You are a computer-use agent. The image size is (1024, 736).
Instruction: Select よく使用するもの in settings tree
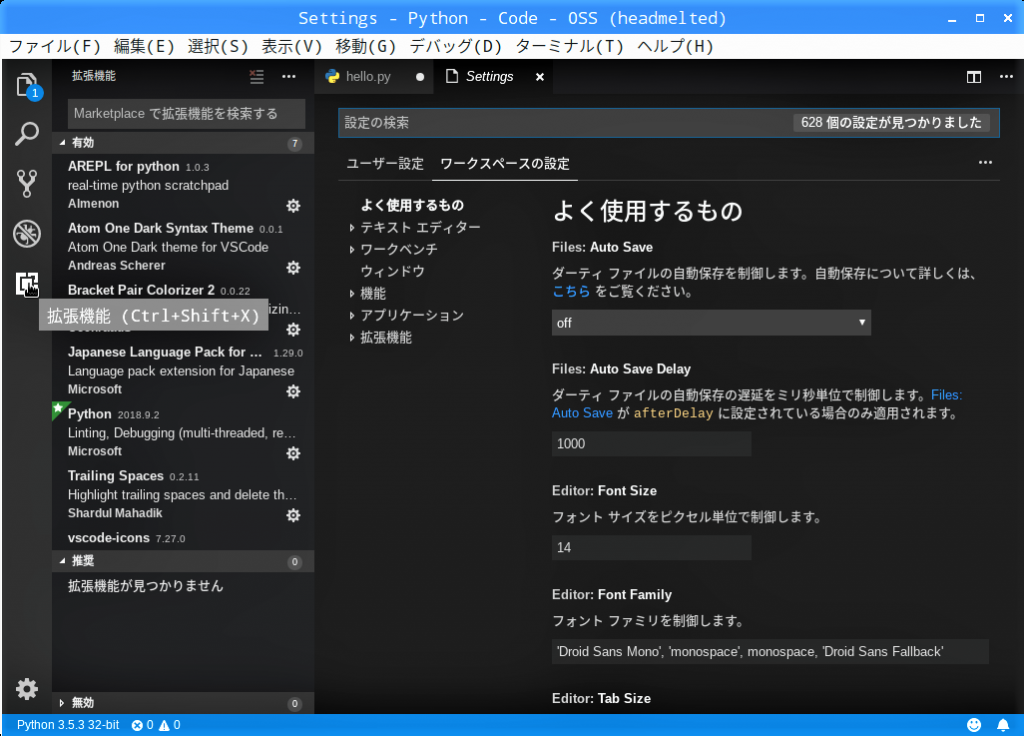coord(412,205)
